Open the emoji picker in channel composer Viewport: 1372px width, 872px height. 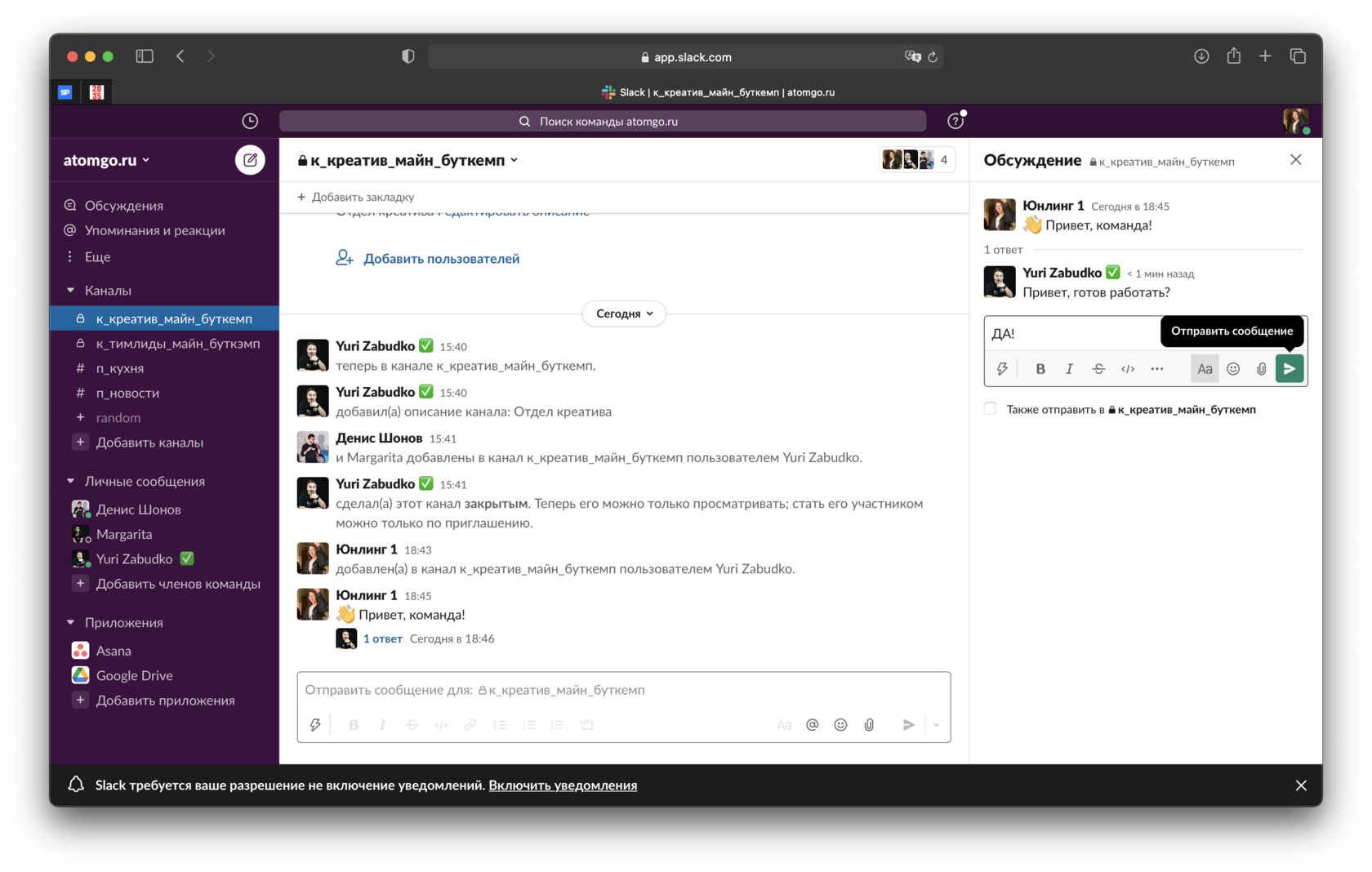840,725
